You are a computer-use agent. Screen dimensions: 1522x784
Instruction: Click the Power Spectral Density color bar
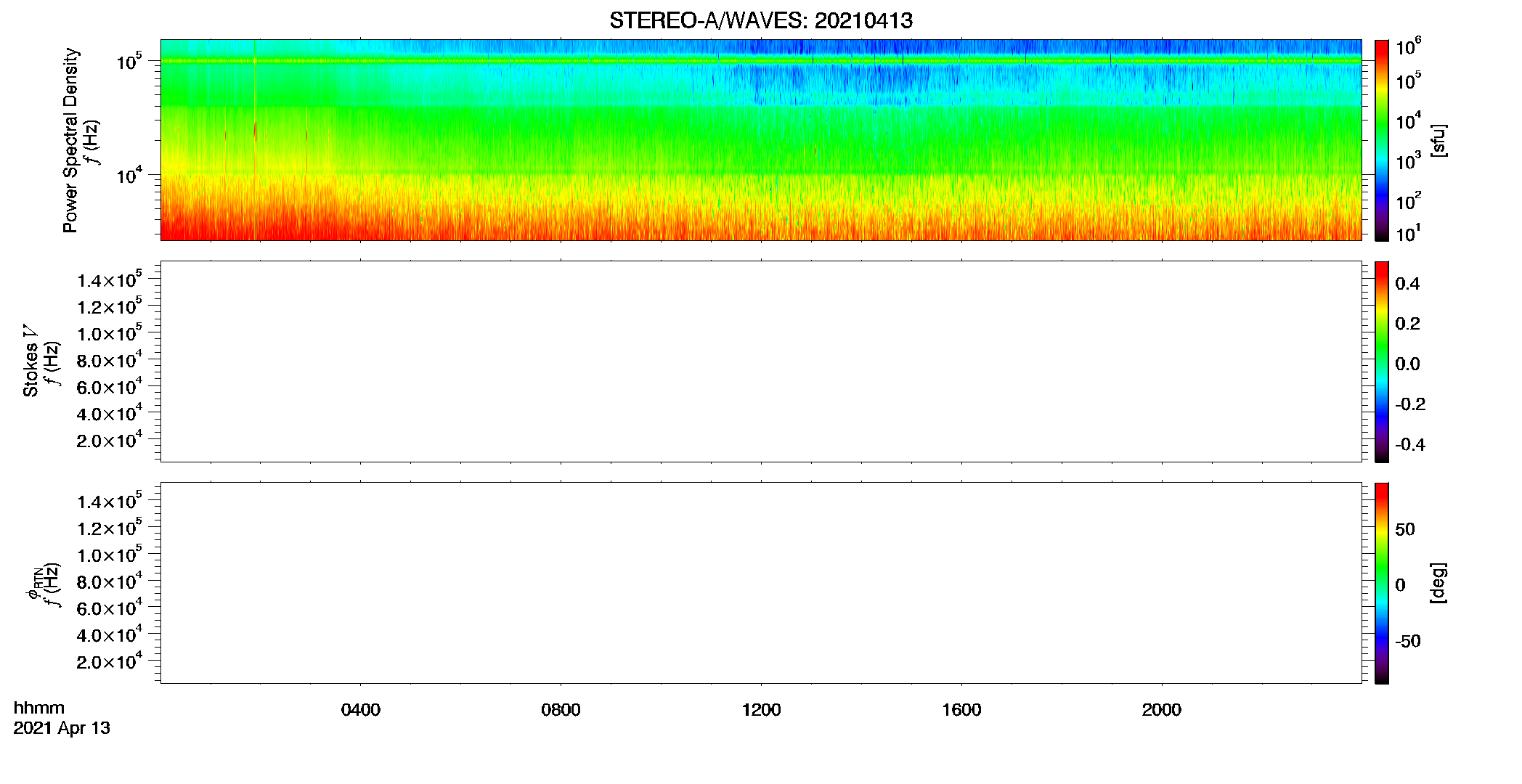1382,140
